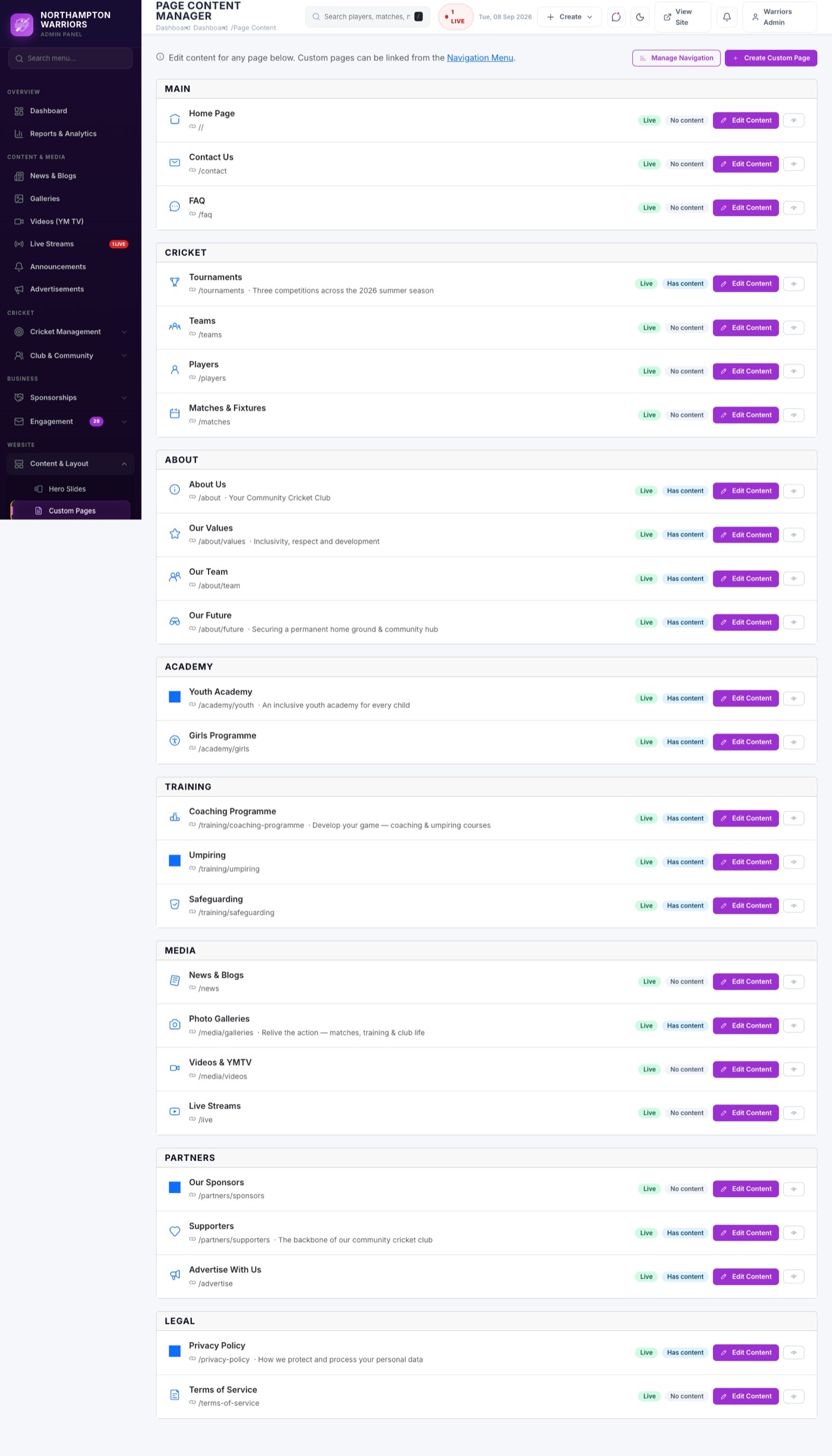832x1456 pixels.
Task: Click the Home Page house icon
Action: click(175, 119)
